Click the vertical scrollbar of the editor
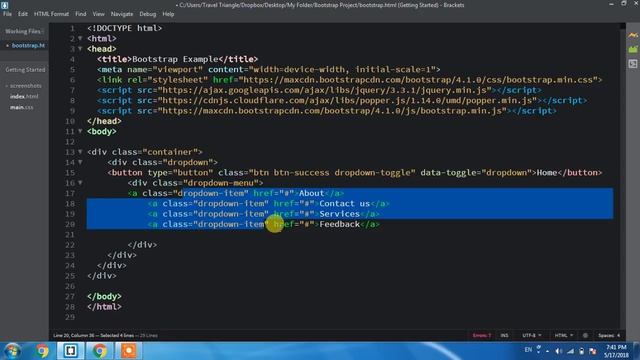 [622, 176]
